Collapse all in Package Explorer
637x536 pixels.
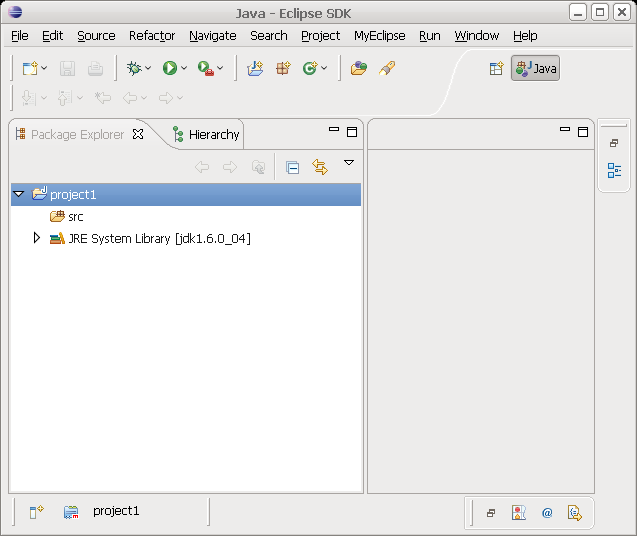click(x=292, y=167)
